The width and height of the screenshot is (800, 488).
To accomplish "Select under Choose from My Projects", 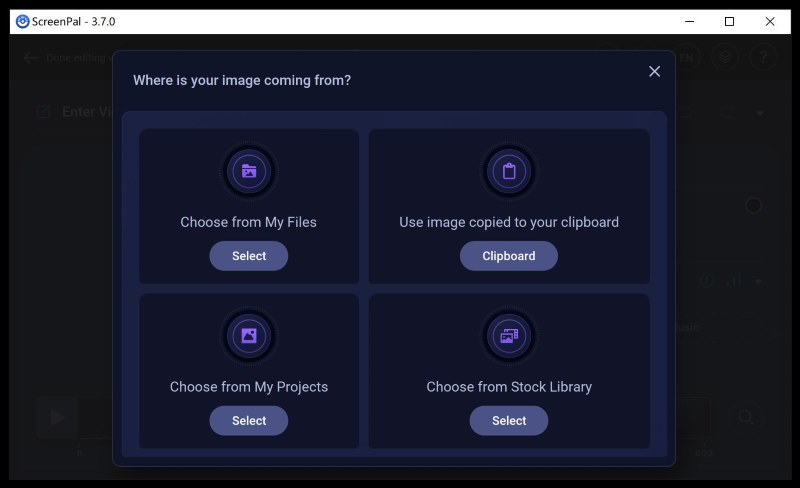I will 249,421.
